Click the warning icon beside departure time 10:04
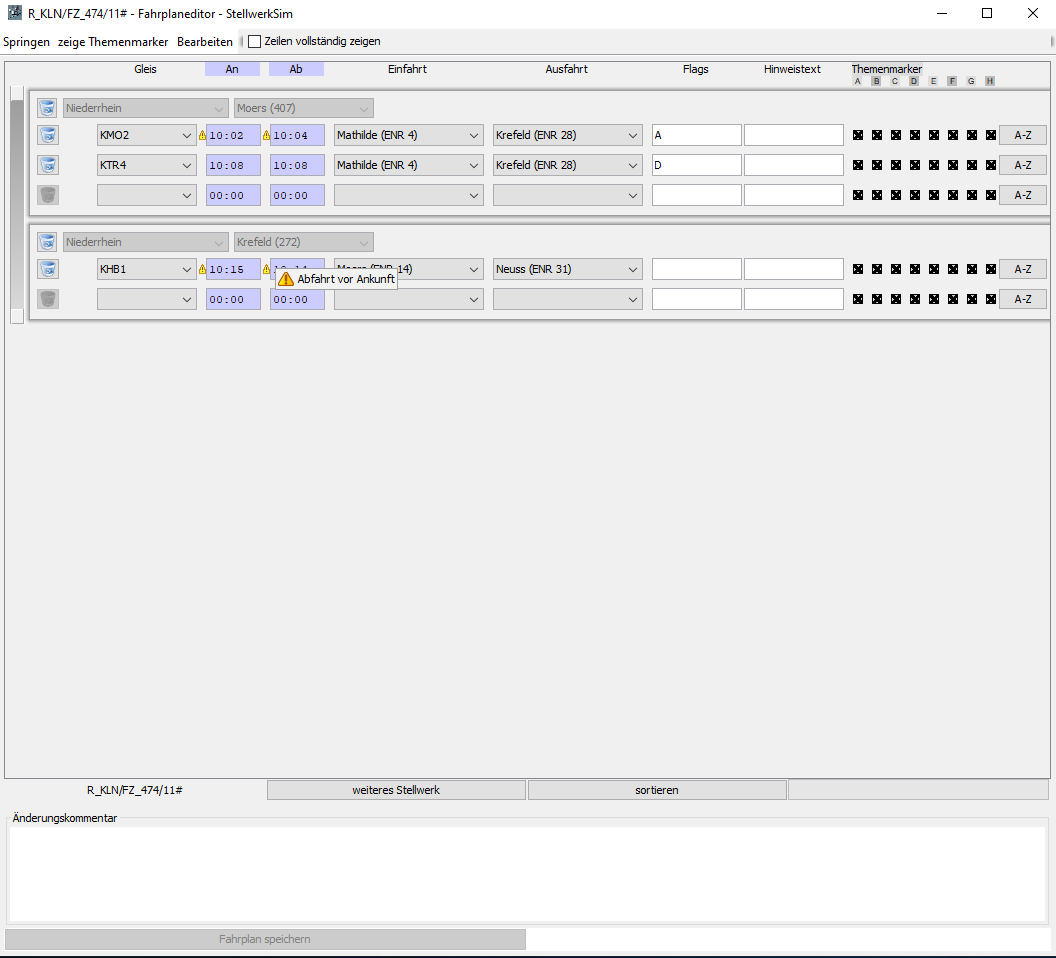This screenshot has height=958, width=1056. tap(266, 136)
